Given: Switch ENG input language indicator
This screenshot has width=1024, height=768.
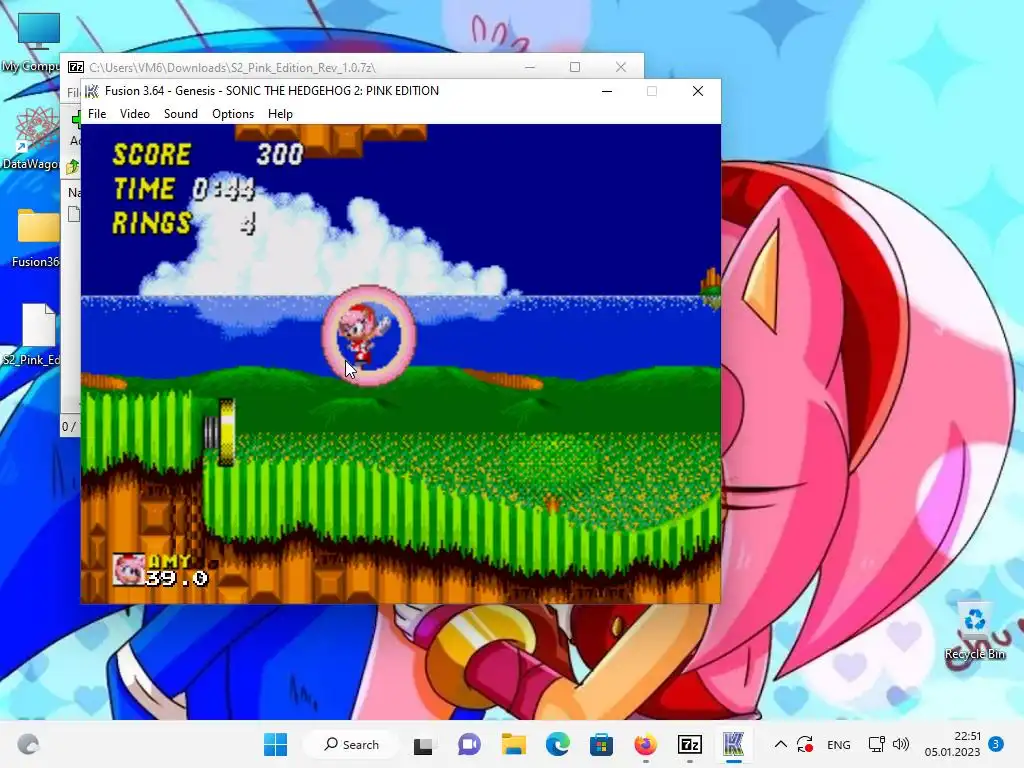Looking at the screenshot, I should 839,744.
